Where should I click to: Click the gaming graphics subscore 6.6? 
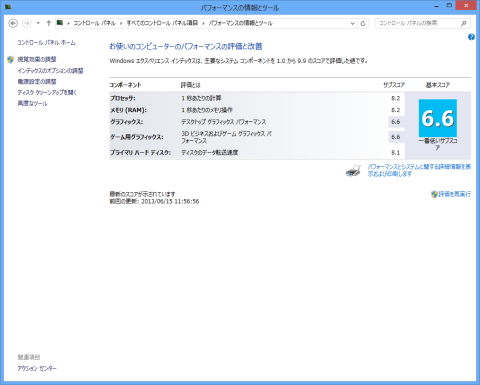[x=396, y=137]
